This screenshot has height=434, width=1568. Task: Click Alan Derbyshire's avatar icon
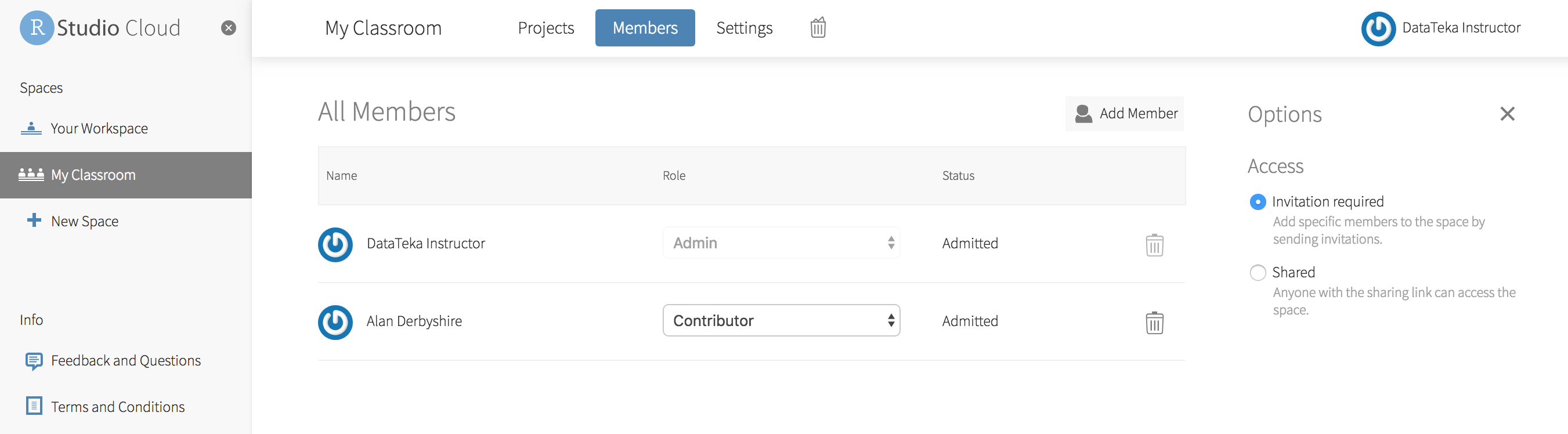(x=335, y=322)
